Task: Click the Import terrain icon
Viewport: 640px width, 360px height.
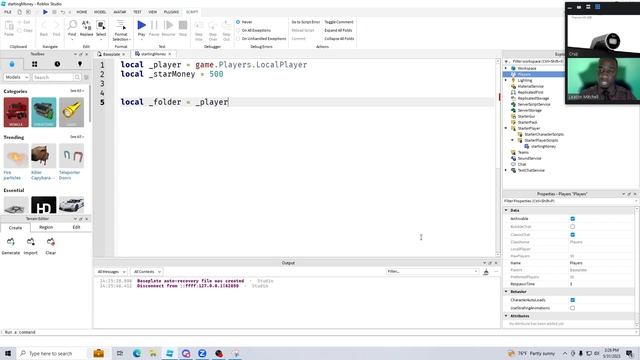Action: pos(31,242)
